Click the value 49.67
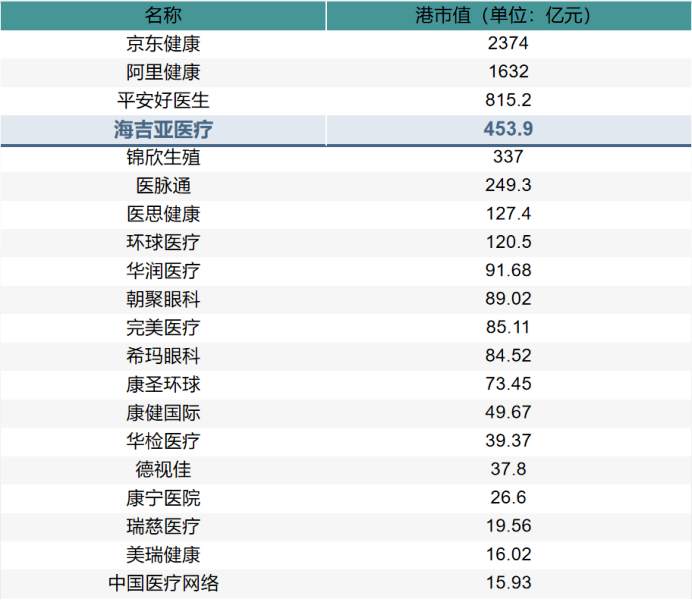 (x=509, y=413)
